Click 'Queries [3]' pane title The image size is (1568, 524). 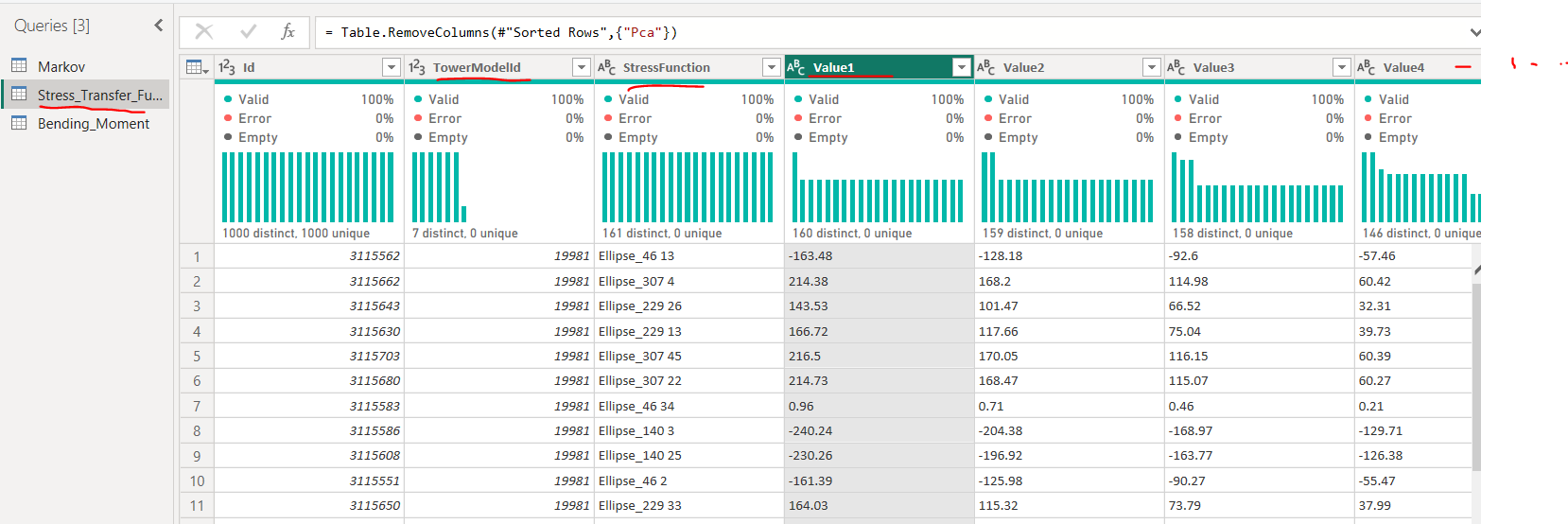point(52,26)
